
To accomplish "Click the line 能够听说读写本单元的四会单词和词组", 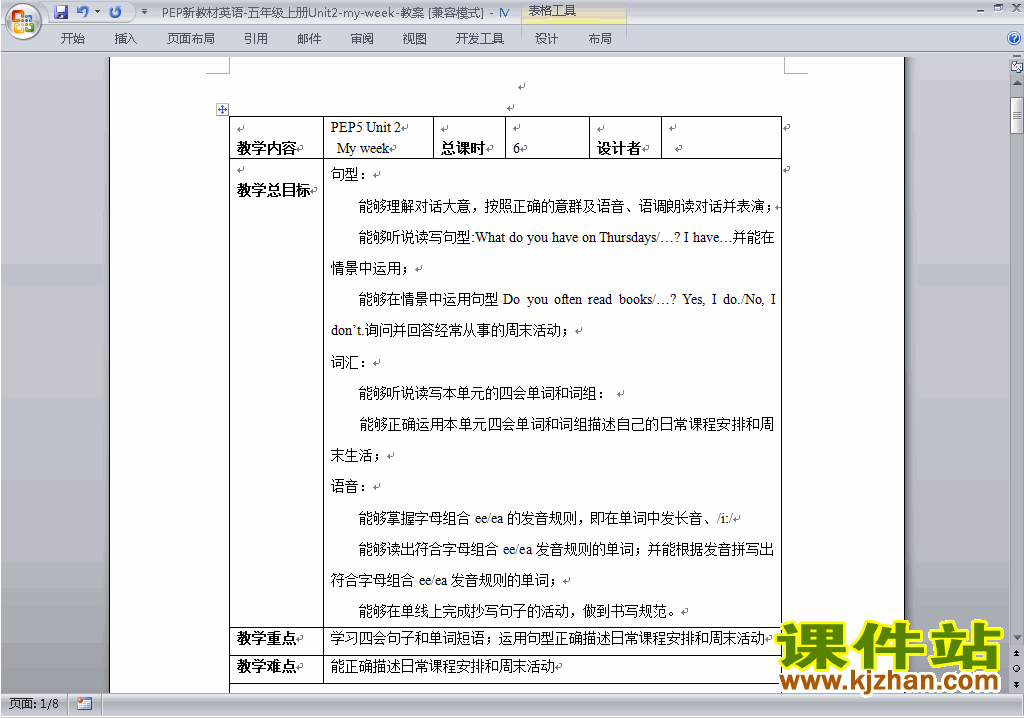I will tap(482, 393).
